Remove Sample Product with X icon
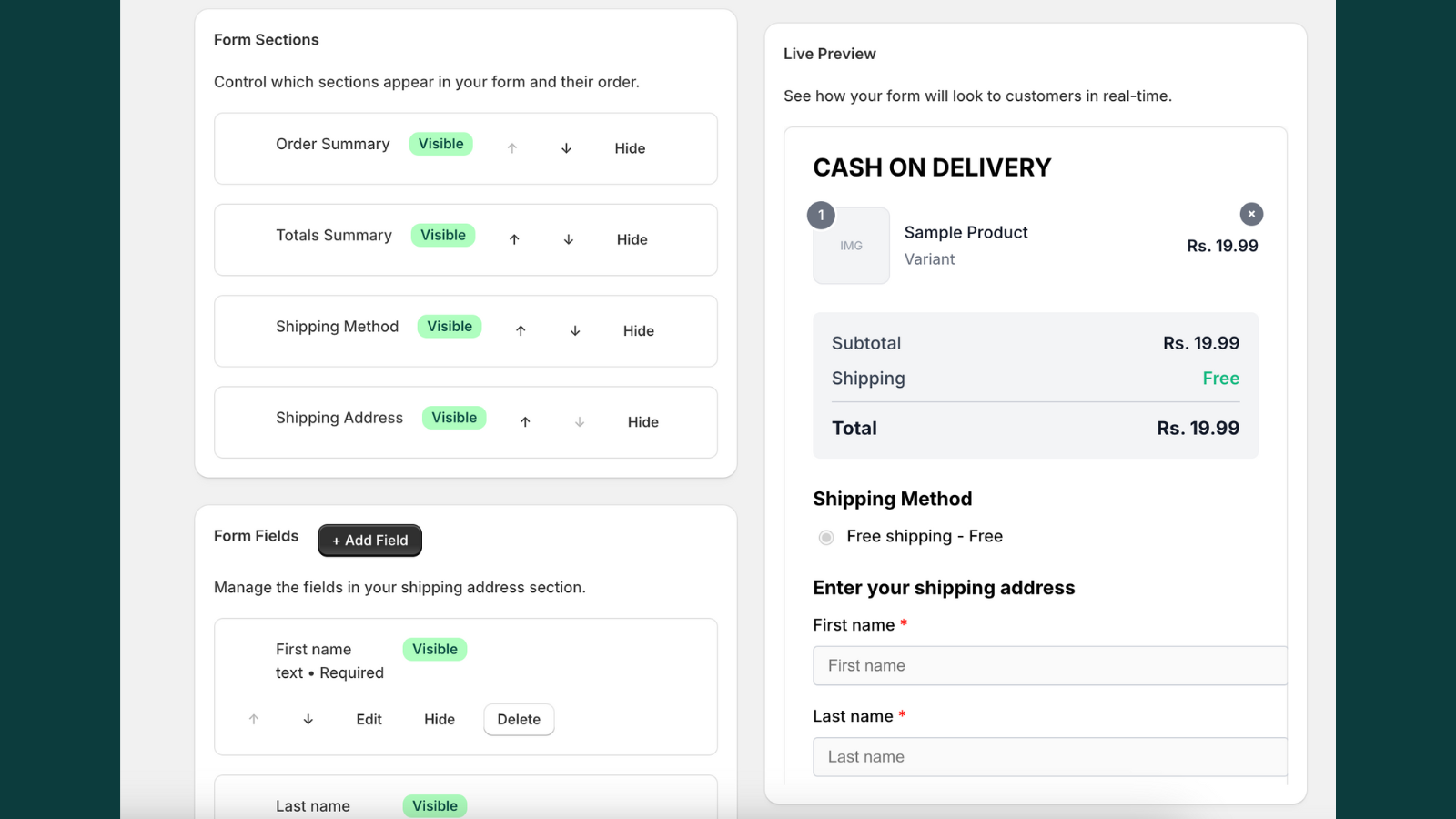Image resolution: width=1456 pixels, height=819 pixels. tap(1251, 214)
